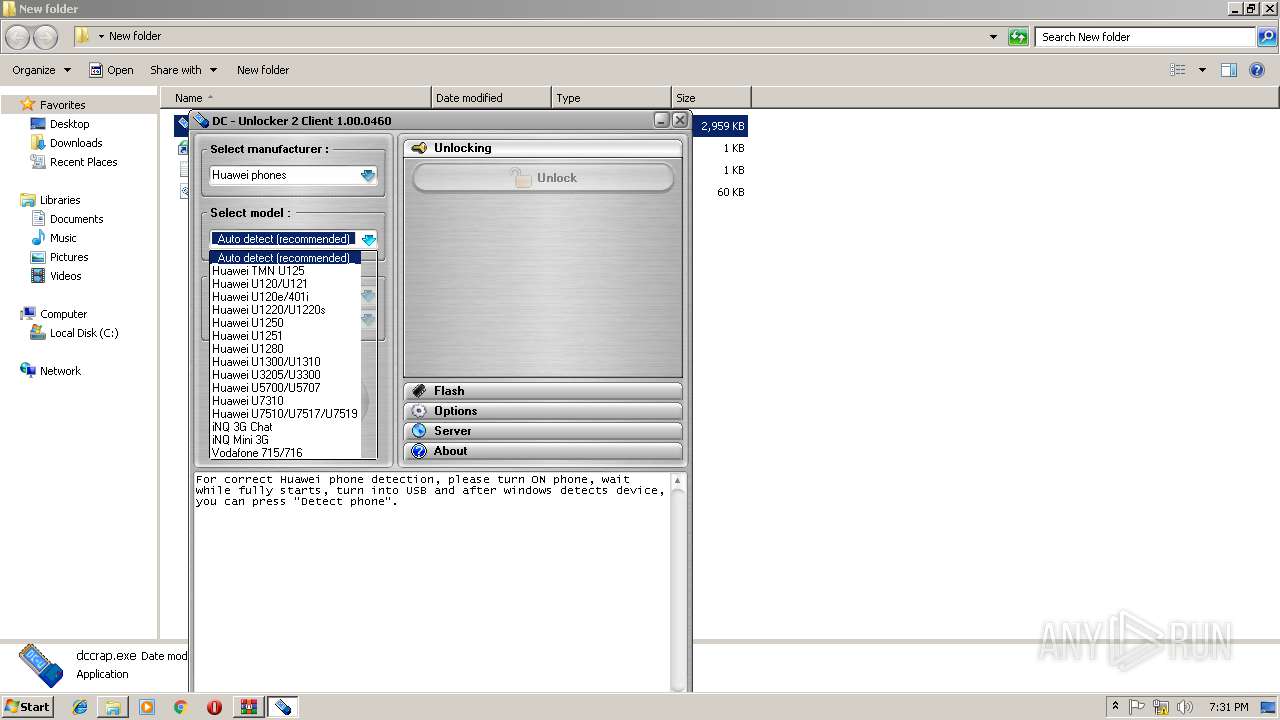1280x720 pixels.
Task: Click New folder toolbar button
Action: pos(263,70)
